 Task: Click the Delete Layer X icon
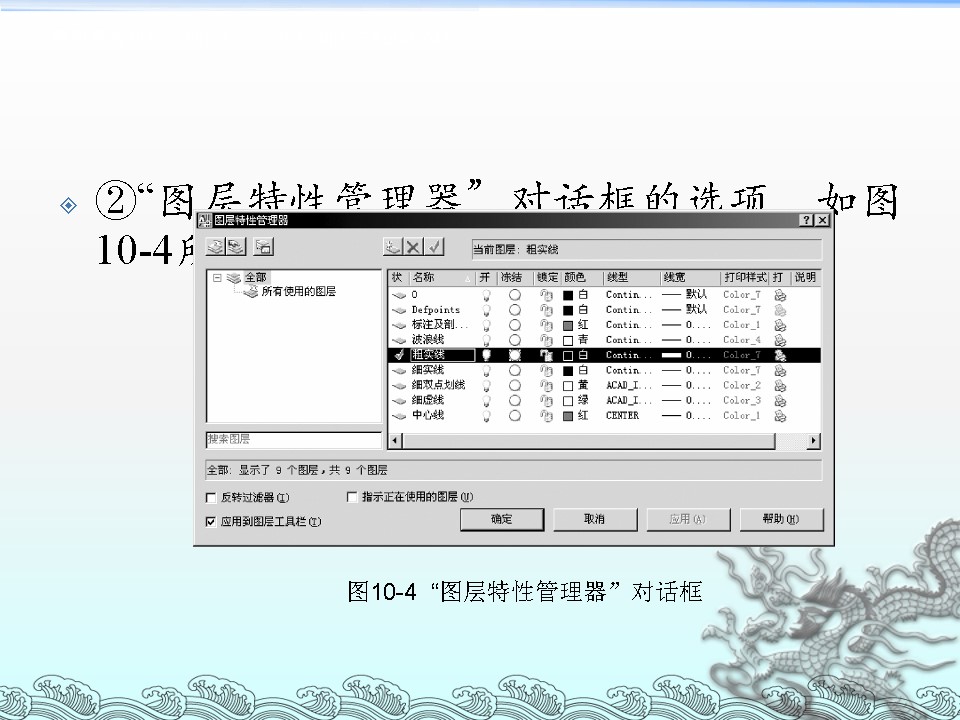click(x=414, y=247)
